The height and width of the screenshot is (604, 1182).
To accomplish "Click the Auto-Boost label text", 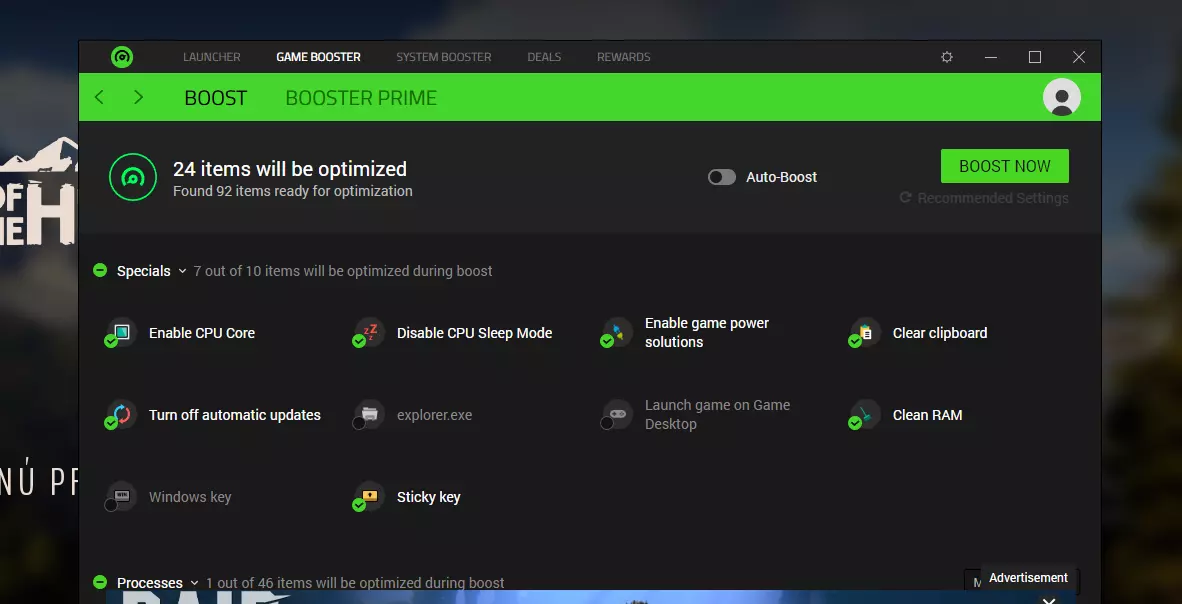I will 782,177.
